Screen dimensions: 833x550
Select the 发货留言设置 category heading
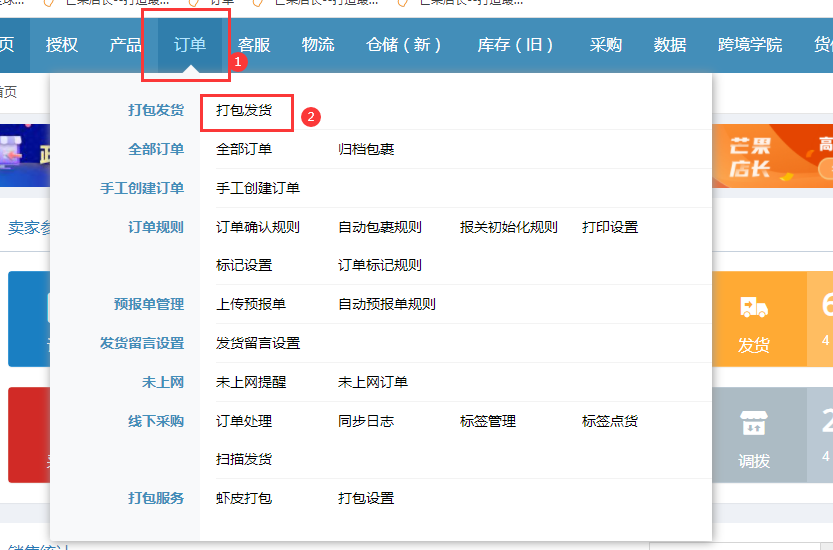click(x=142, y=343)
